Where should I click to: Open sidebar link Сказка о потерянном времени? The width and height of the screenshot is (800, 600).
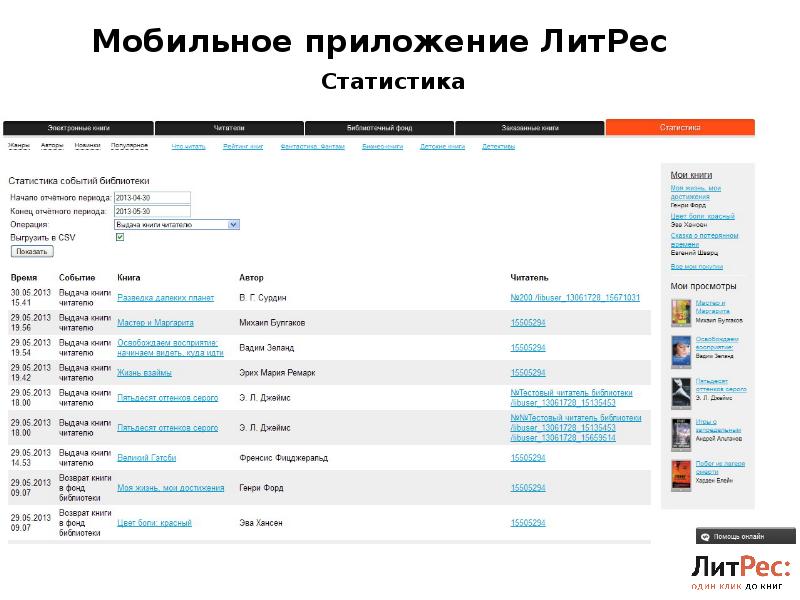tap(704, 240)
